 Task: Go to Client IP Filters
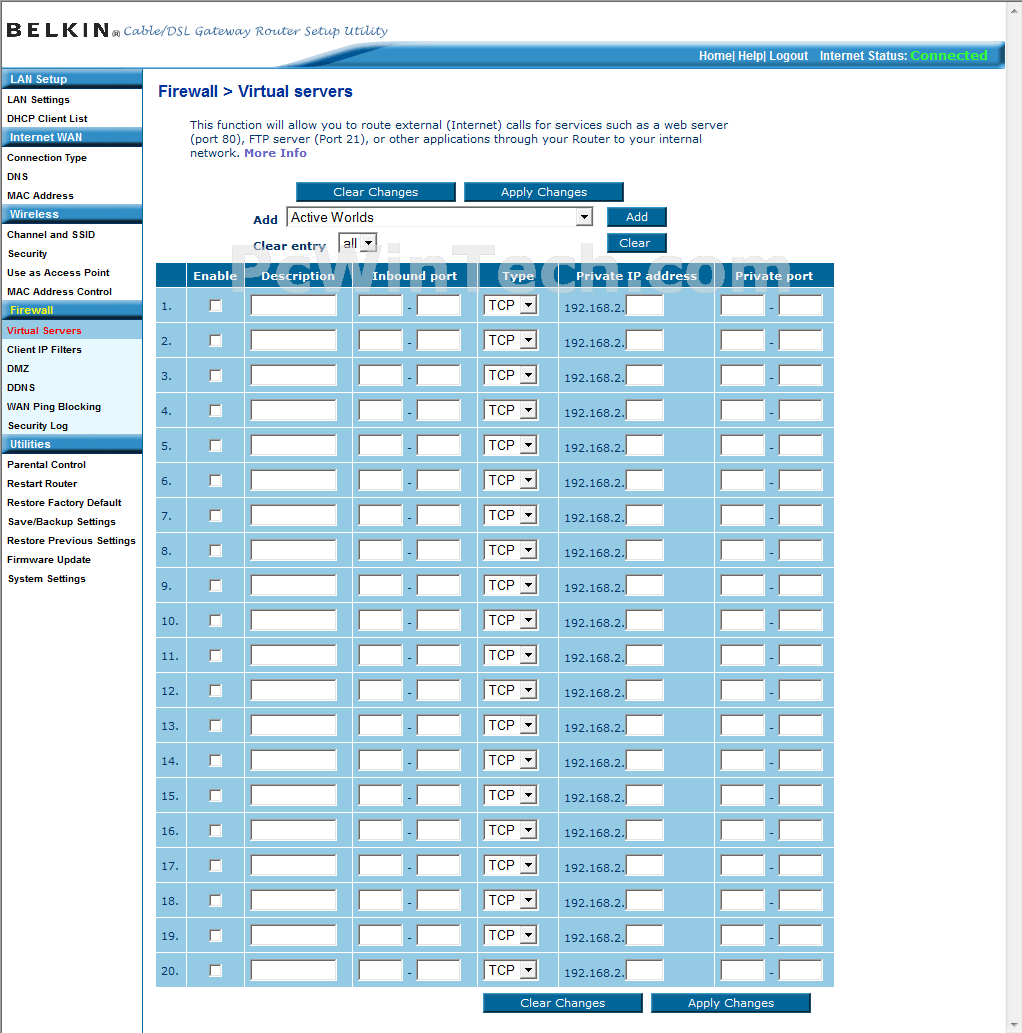(44, 350)
